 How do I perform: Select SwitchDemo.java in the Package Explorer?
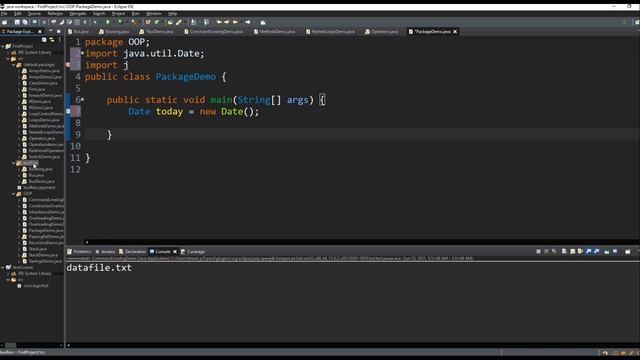tap(41, 157)
